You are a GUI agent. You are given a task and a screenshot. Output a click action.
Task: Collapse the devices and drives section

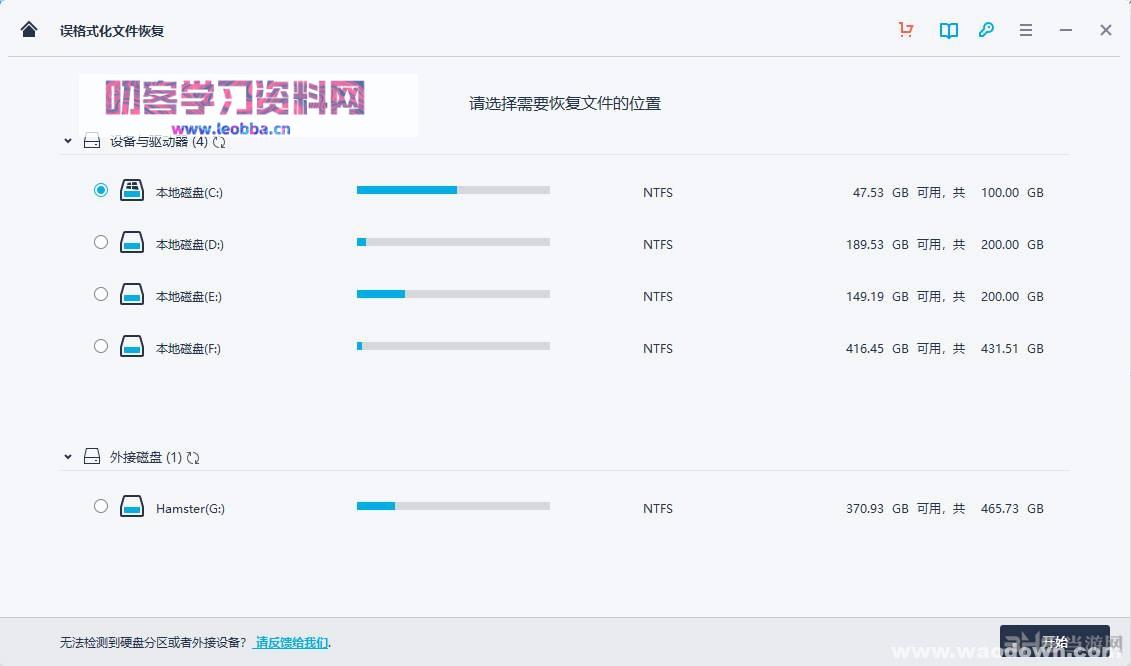[x=68, y=142]
